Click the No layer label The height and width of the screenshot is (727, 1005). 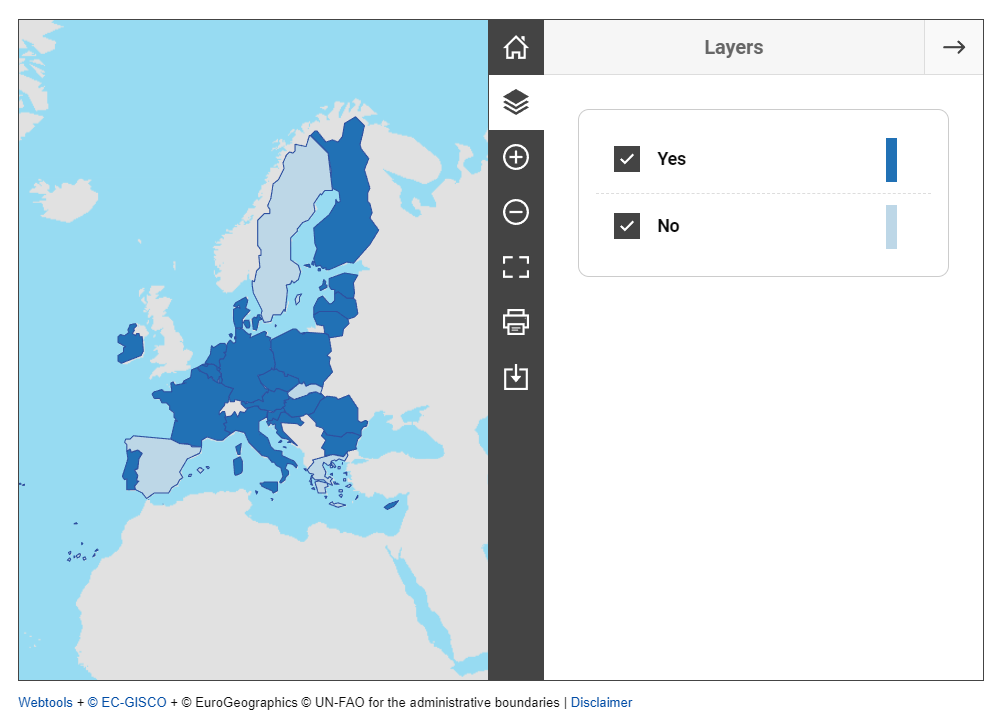pyautogui.click(x=668, y=226)
